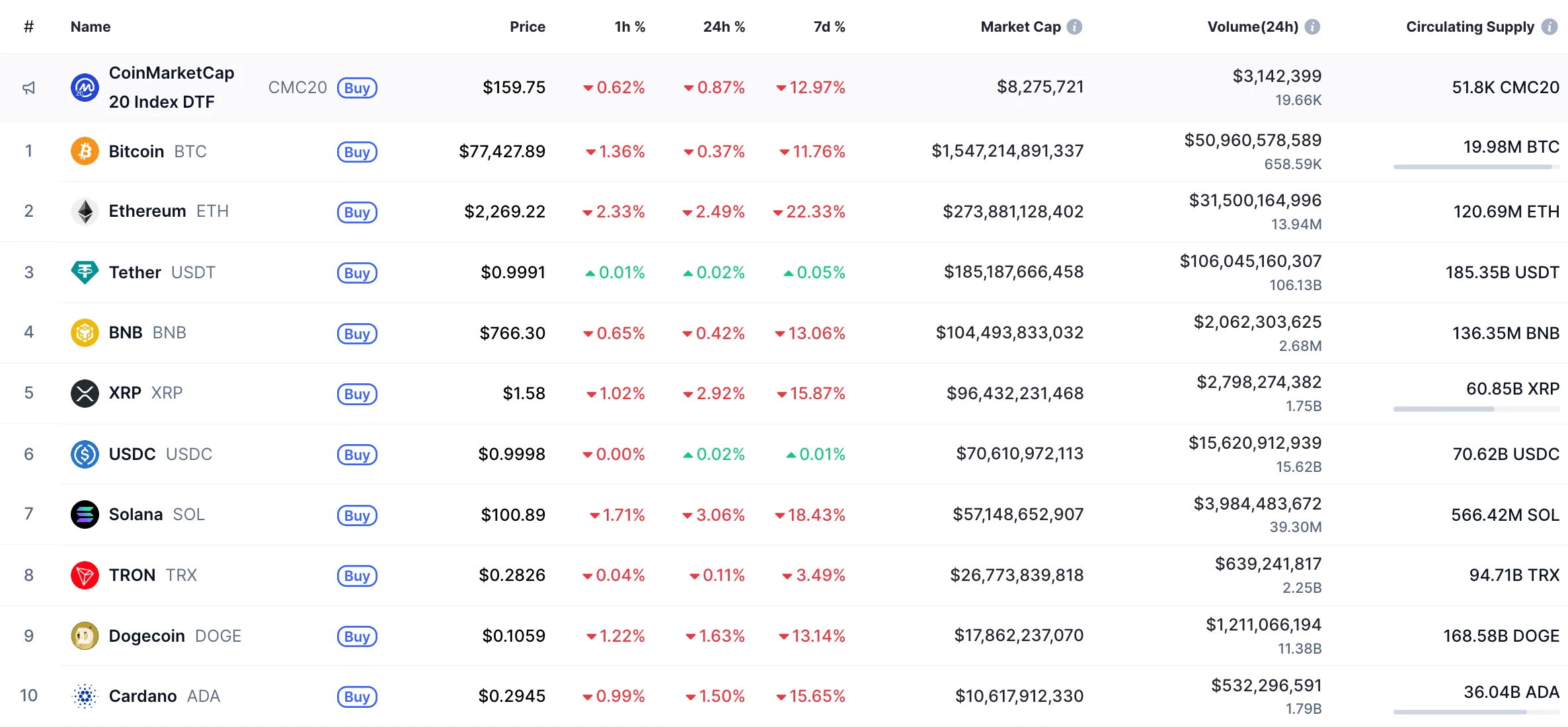Click the Tether logo icon
This screenshot has width=1568, height=727.
coord(85,272)
